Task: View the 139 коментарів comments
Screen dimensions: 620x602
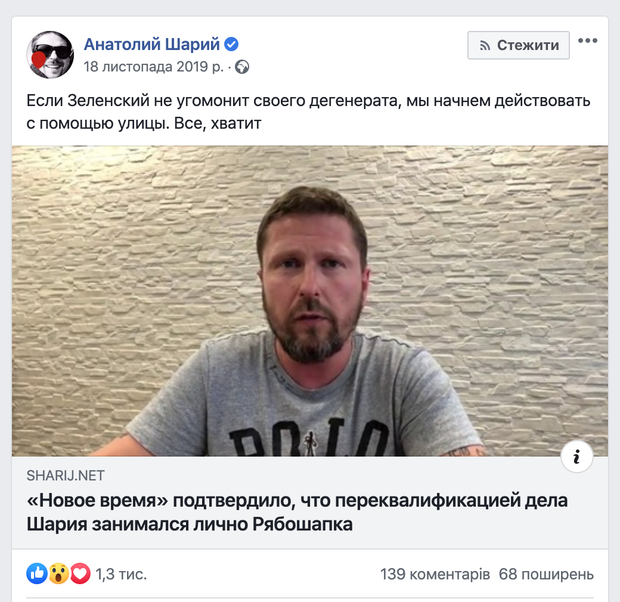Action: (x=435, y=574)
